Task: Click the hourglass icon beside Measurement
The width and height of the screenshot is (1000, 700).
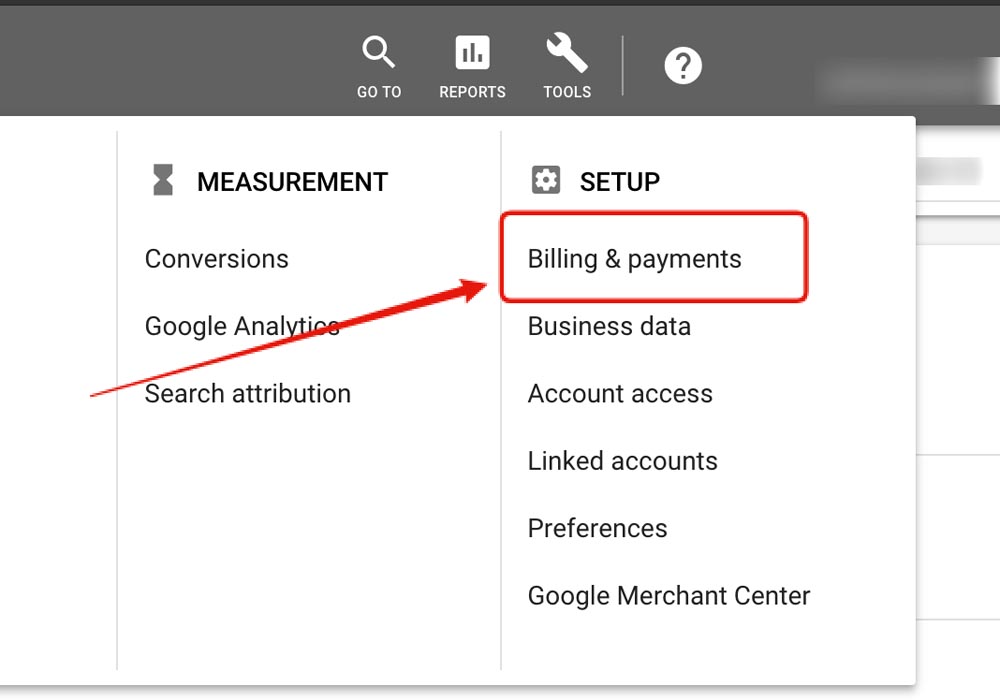Action: point(162,181)
